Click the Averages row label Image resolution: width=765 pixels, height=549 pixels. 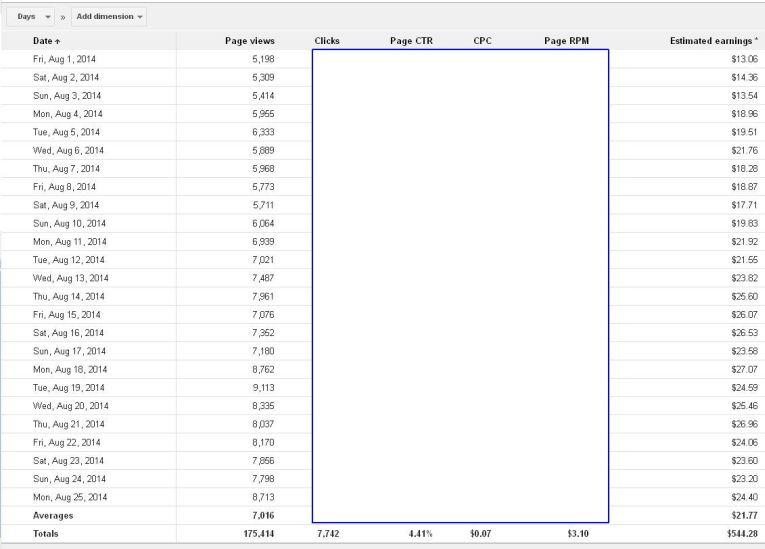click(x=53, y=515)
